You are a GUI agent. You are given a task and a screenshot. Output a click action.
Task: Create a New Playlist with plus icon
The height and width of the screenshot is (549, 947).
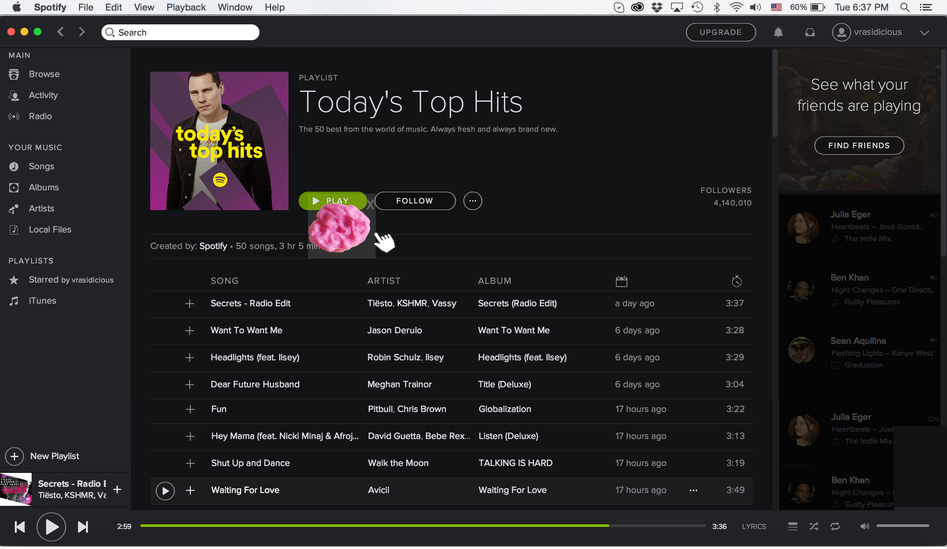(14, 457)
